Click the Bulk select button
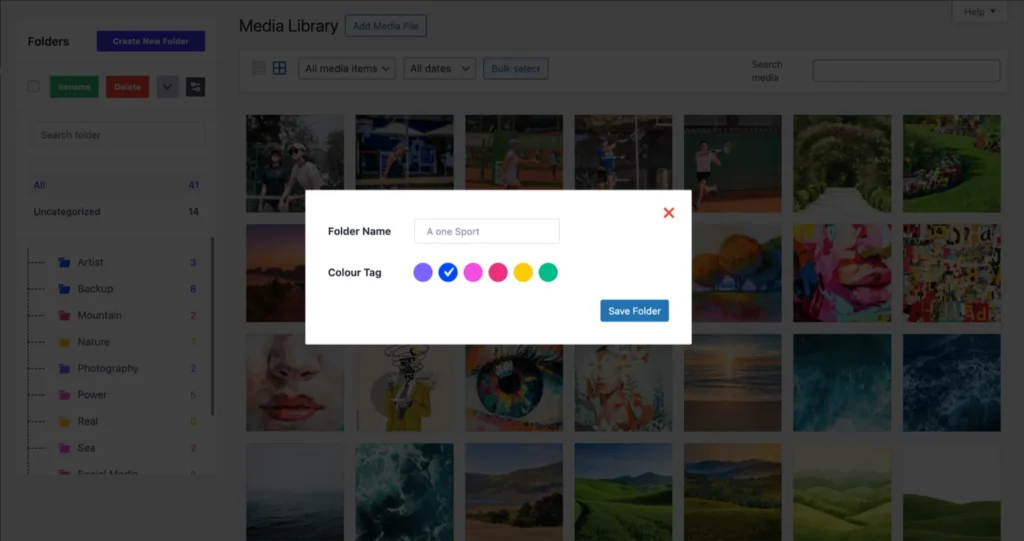1024x541 pixels. click(x=515, y=69)
